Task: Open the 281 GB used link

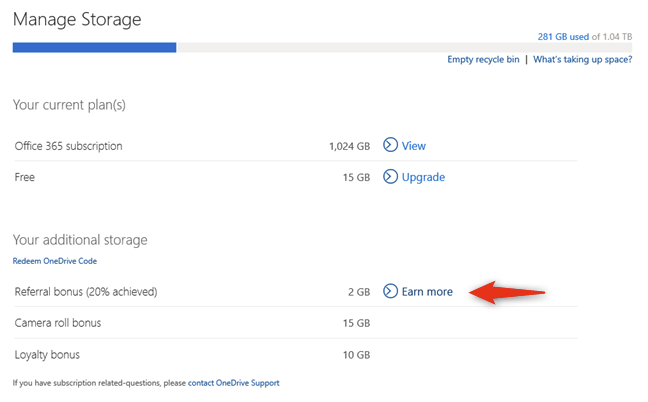Action: (563, 37)
